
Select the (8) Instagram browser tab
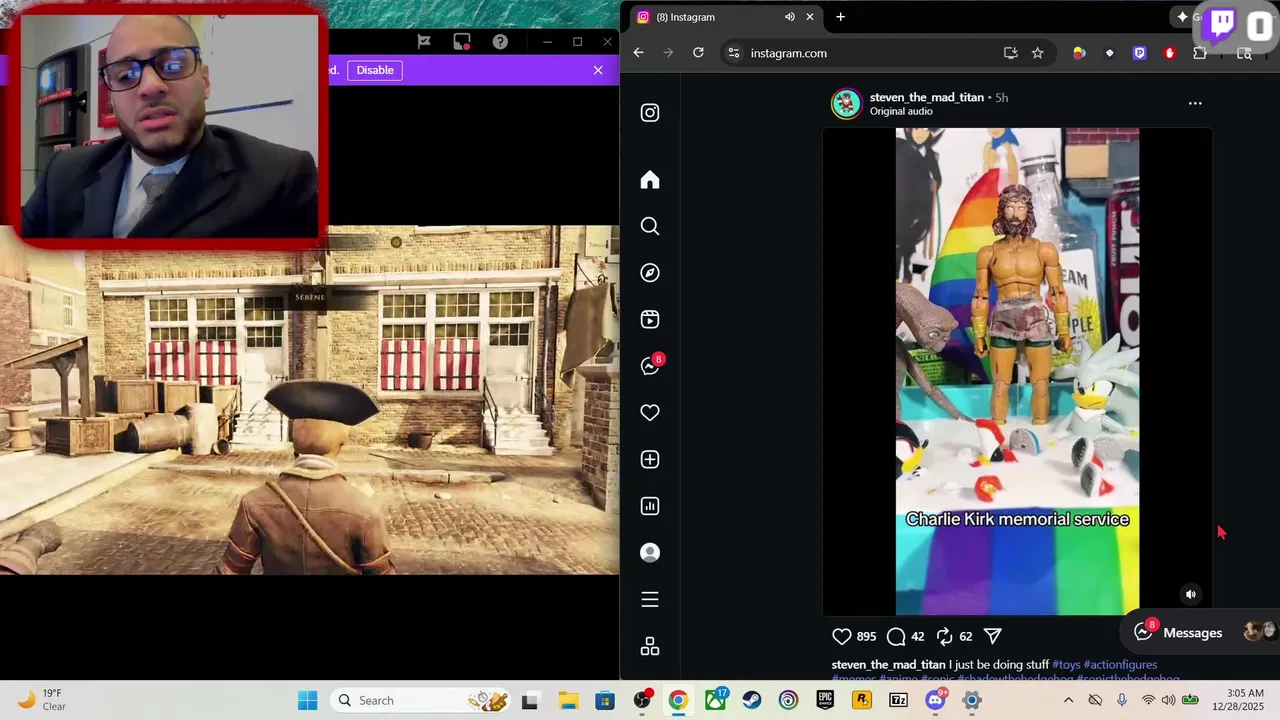coord(725,17)
